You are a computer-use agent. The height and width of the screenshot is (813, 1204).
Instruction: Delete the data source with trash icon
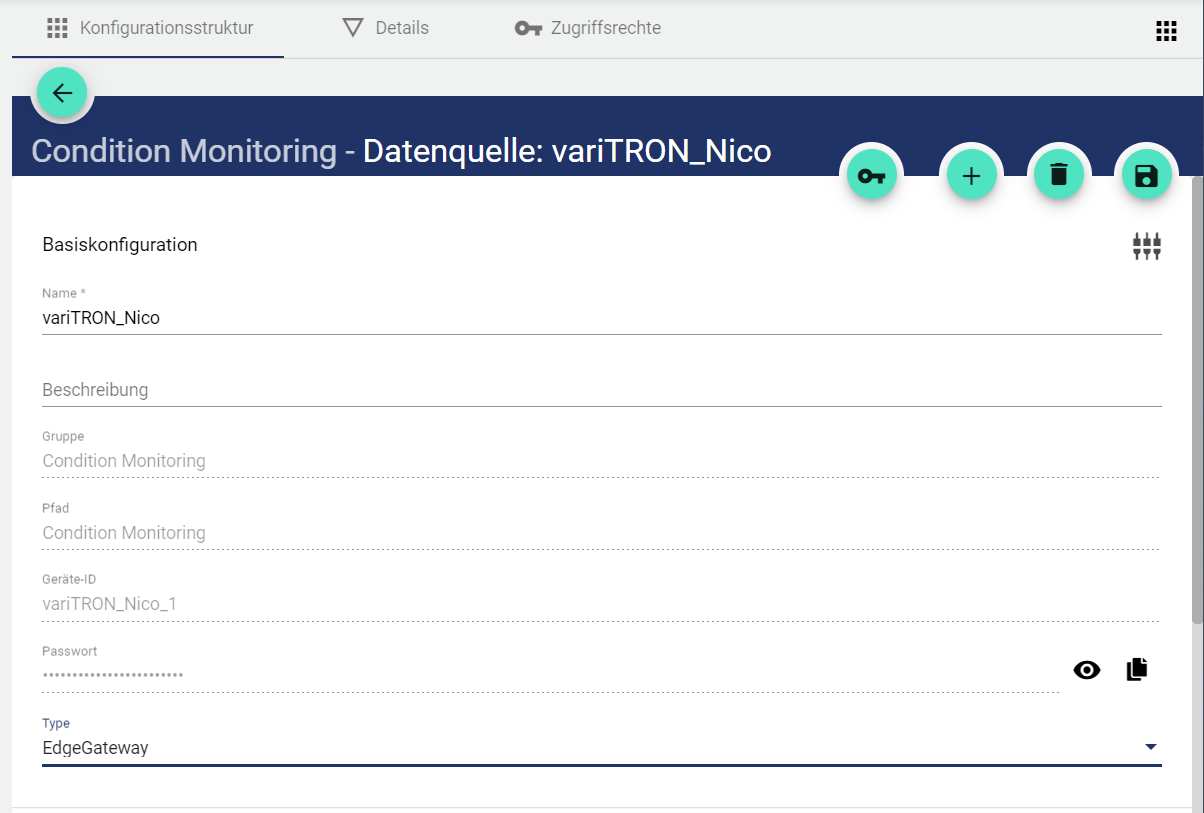click(1058, 176)
